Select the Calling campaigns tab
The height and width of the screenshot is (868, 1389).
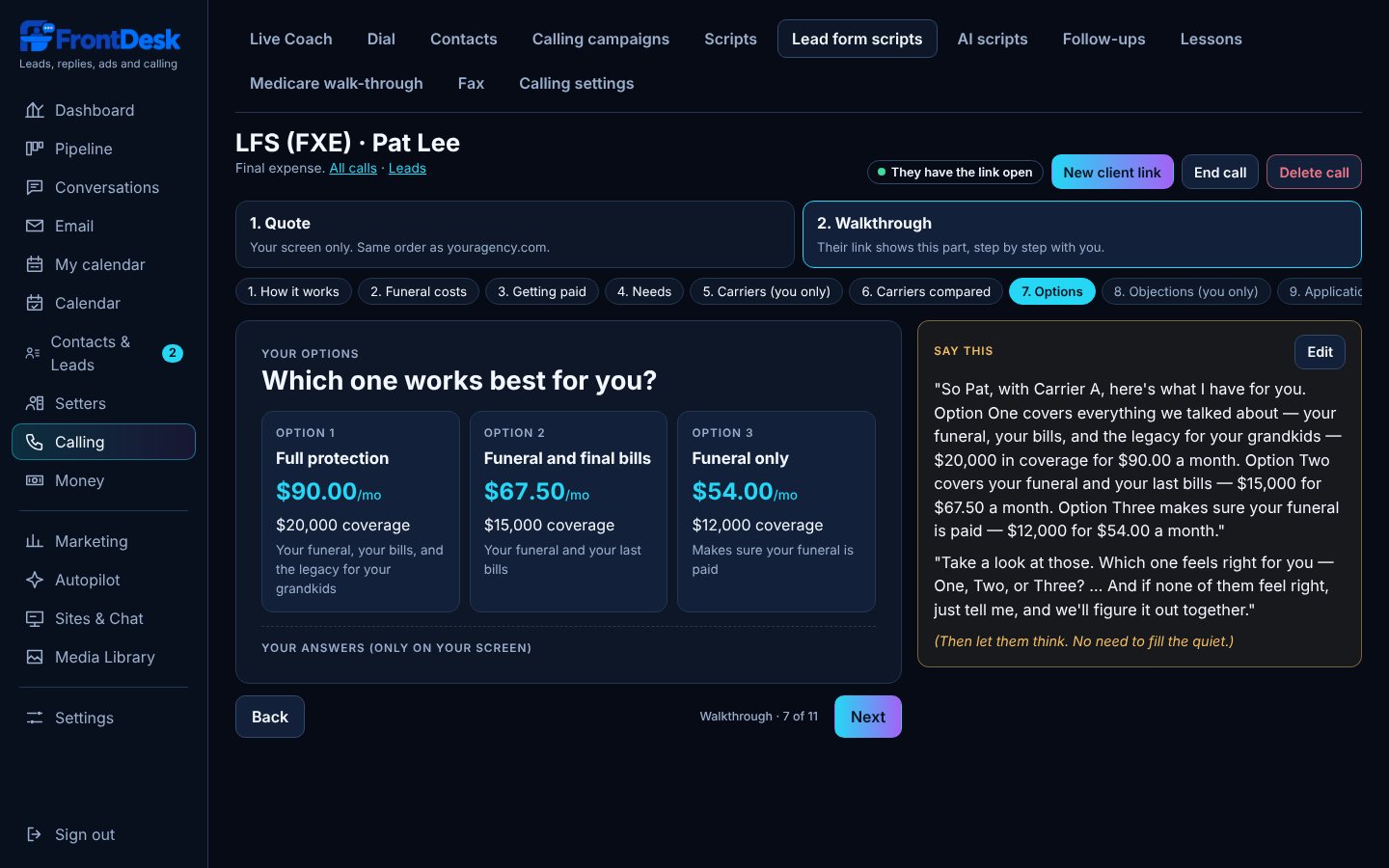pos(601,39)
